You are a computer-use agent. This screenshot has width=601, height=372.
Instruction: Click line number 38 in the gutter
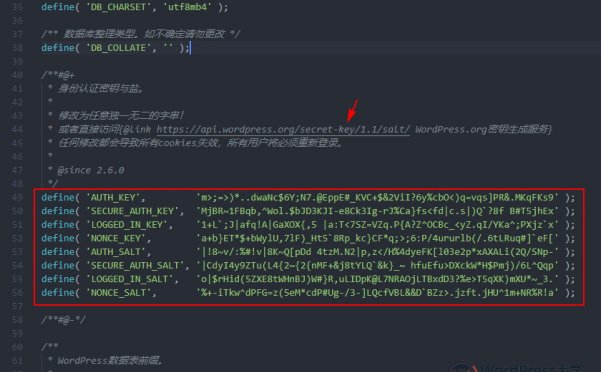click(17, 48)
